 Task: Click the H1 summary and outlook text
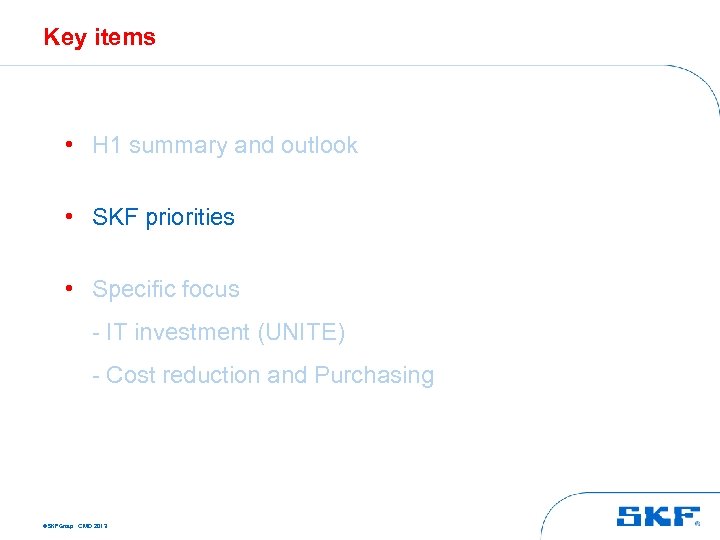(x=224, y=146)
